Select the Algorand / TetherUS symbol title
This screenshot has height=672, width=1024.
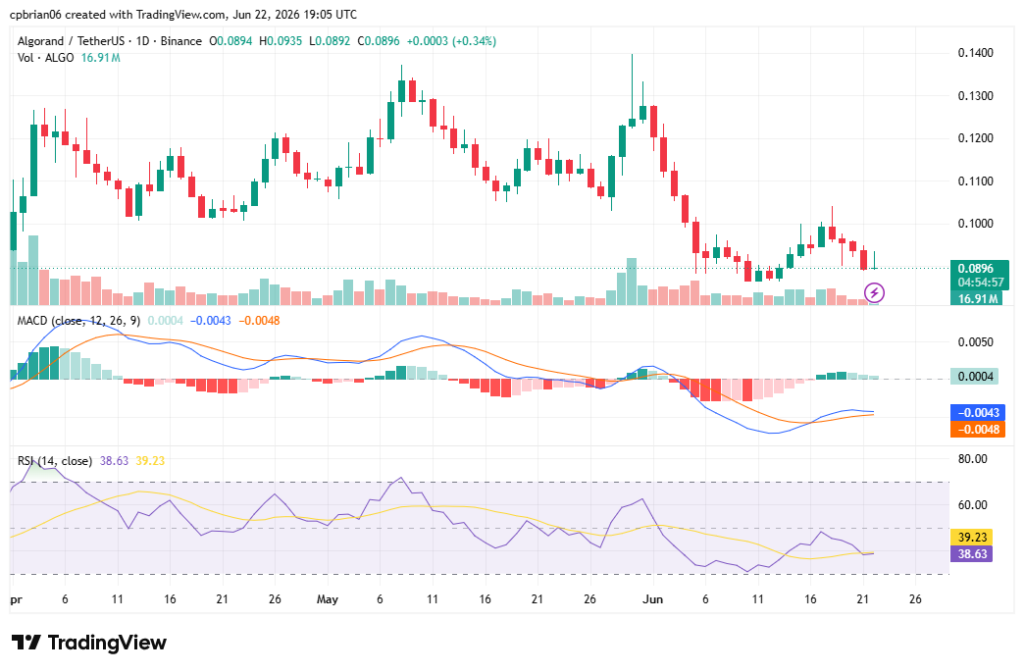tap(109, 41)
